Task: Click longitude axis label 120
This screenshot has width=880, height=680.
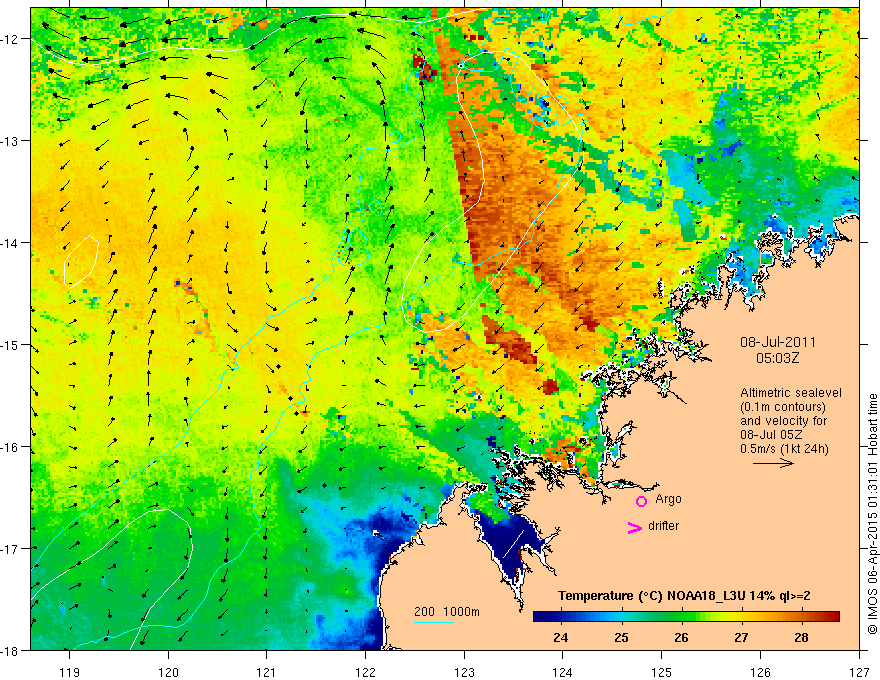Action: 168,672
